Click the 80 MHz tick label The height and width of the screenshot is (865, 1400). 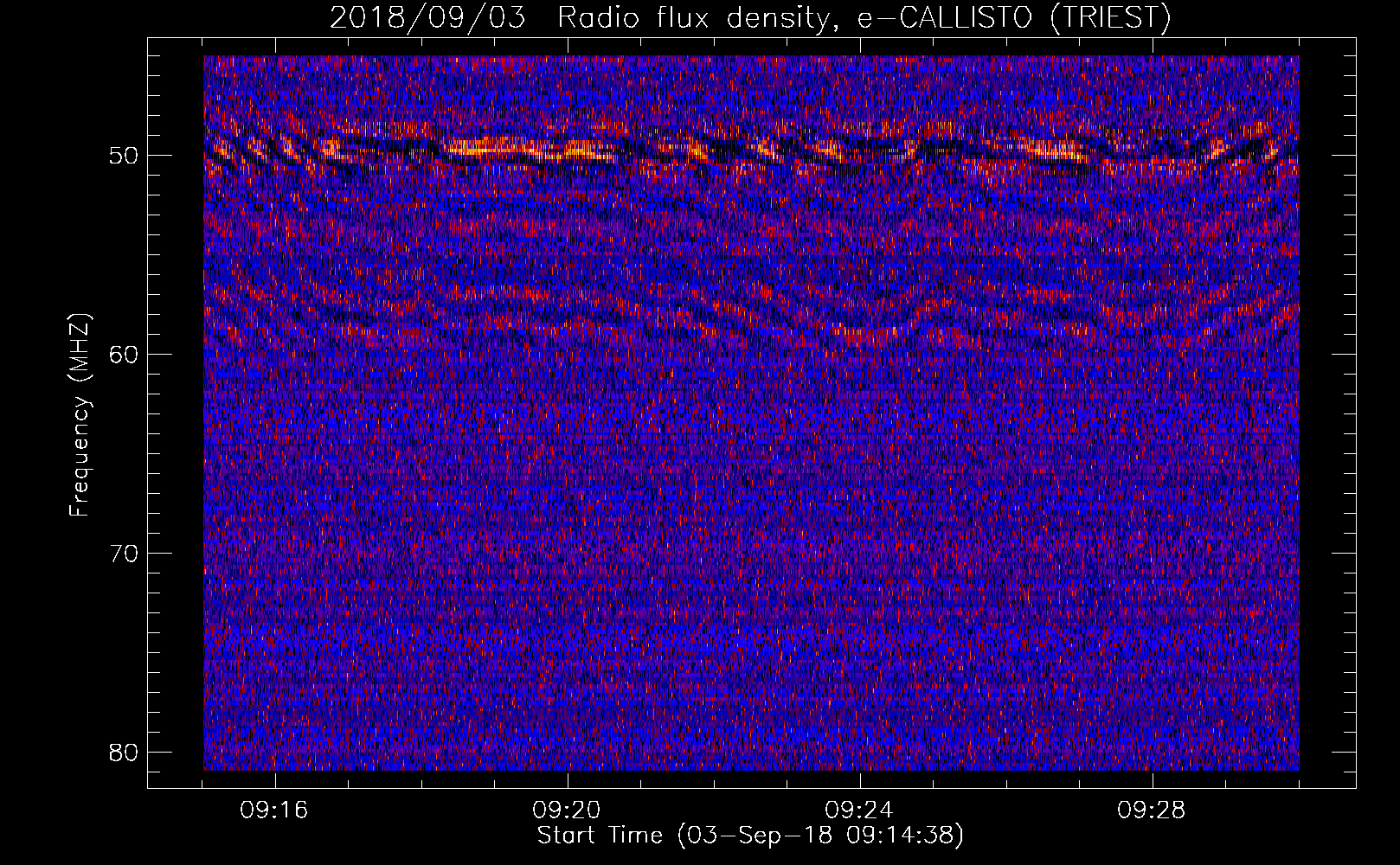124,752
